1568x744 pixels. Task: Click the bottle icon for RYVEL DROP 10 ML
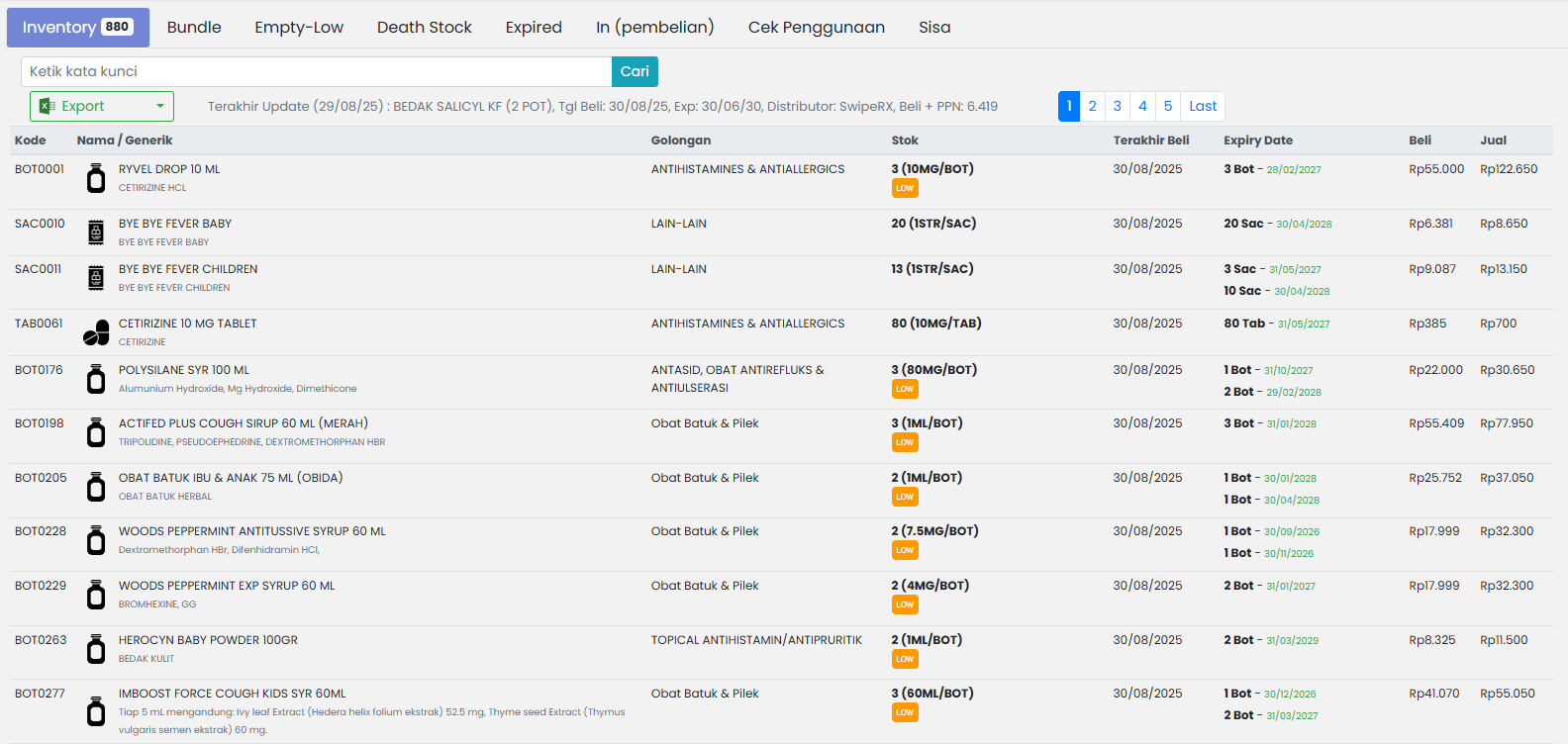(x=96, y=179)
